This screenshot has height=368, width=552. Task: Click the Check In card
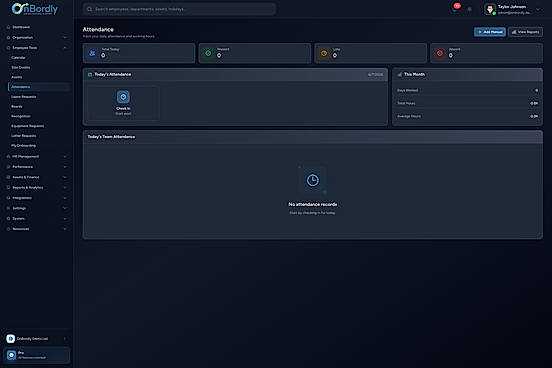[123, 104]
